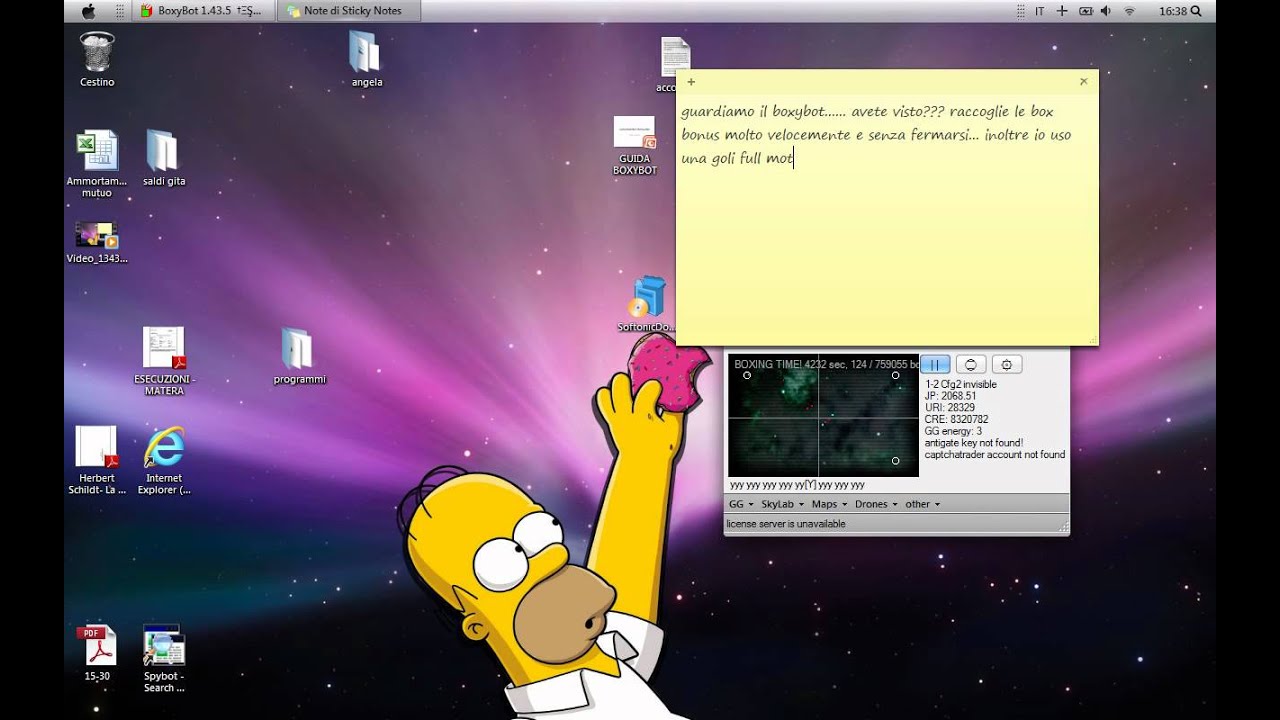Click the 'CRE: 8320782' value
1280x720 pixels.
coord(956,420)
